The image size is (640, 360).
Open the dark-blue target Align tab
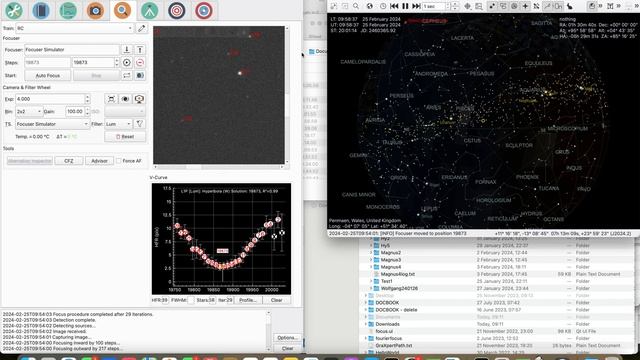tap(177, 10)
